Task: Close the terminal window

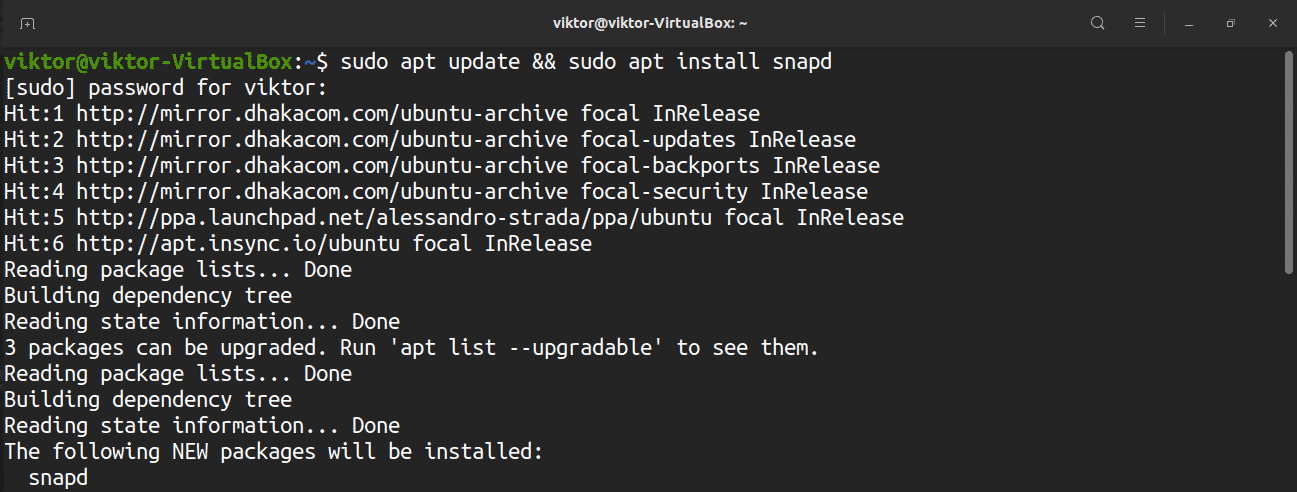Action: (x=1272, y=23)
